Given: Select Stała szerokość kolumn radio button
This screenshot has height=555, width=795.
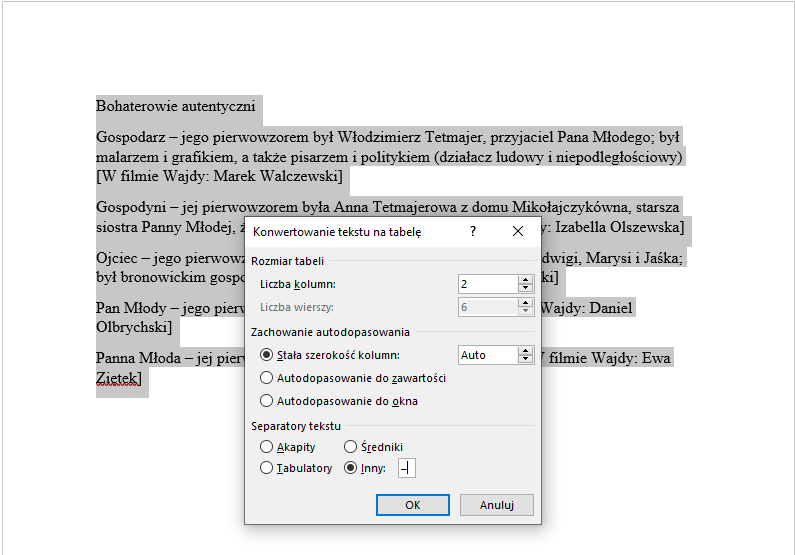Looking at the screenshot, I should click(266, 355).
